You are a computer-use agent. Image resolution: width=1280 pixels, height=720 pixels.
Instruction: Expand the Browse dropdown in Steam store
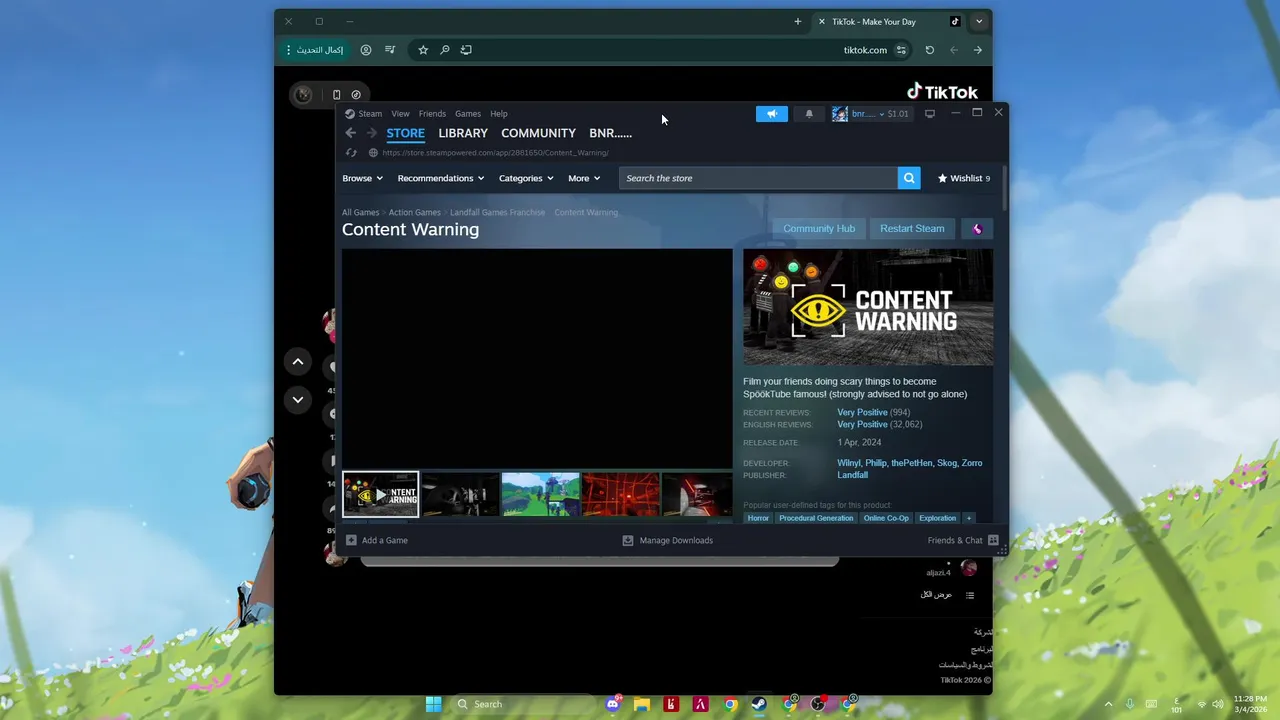[362, 178]
